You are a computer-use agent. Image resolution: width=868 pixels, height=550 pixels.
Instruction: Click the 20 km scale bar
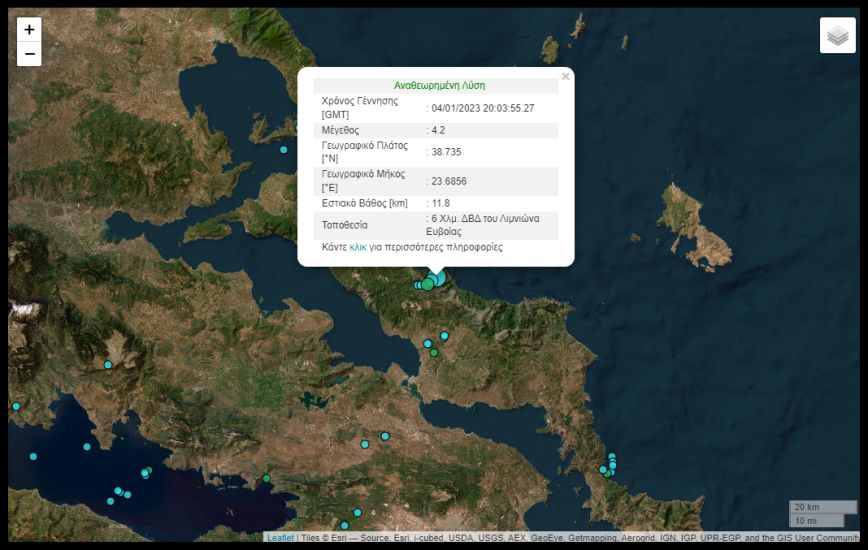(x=822, y=506)
